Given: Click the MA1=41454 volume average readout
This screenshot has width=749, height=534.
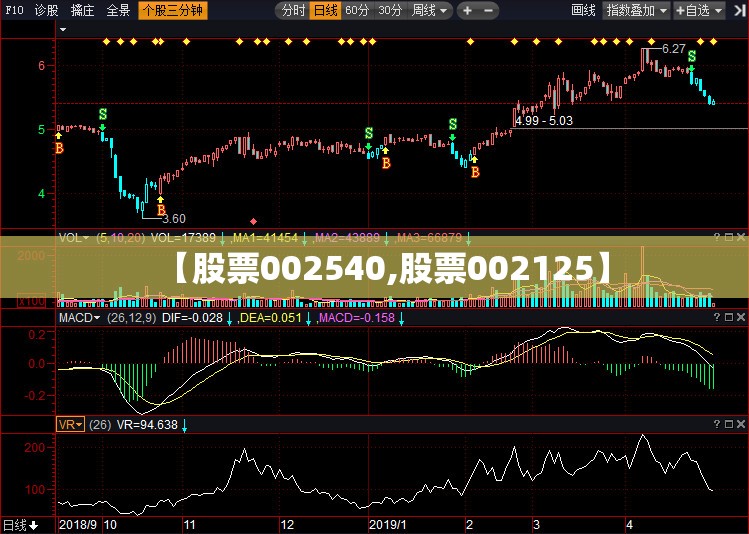Looking at the screenshot, I should coord(265,237).
